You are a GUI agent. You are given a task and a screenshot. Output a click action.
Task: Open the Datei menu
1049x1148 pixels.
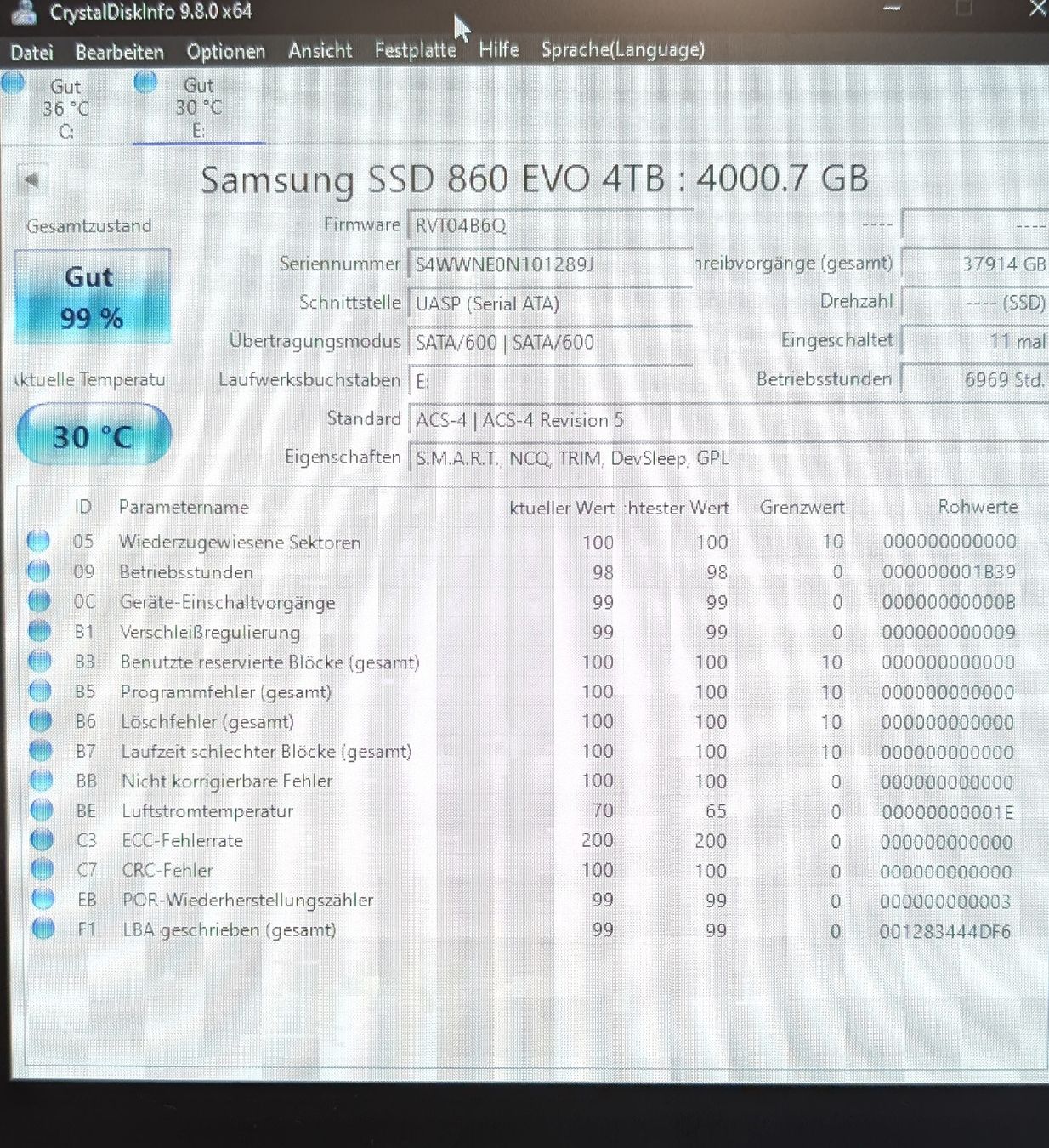(x=32, y=53)
